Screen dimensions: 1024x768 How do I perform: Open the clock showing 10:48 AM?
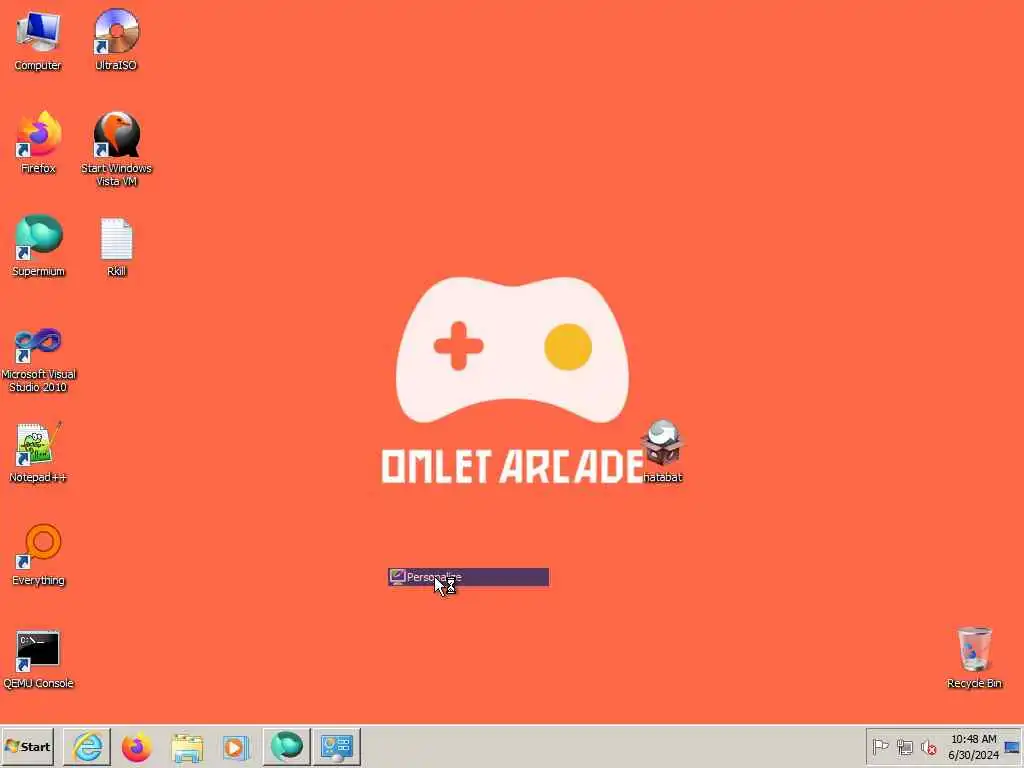974,746
